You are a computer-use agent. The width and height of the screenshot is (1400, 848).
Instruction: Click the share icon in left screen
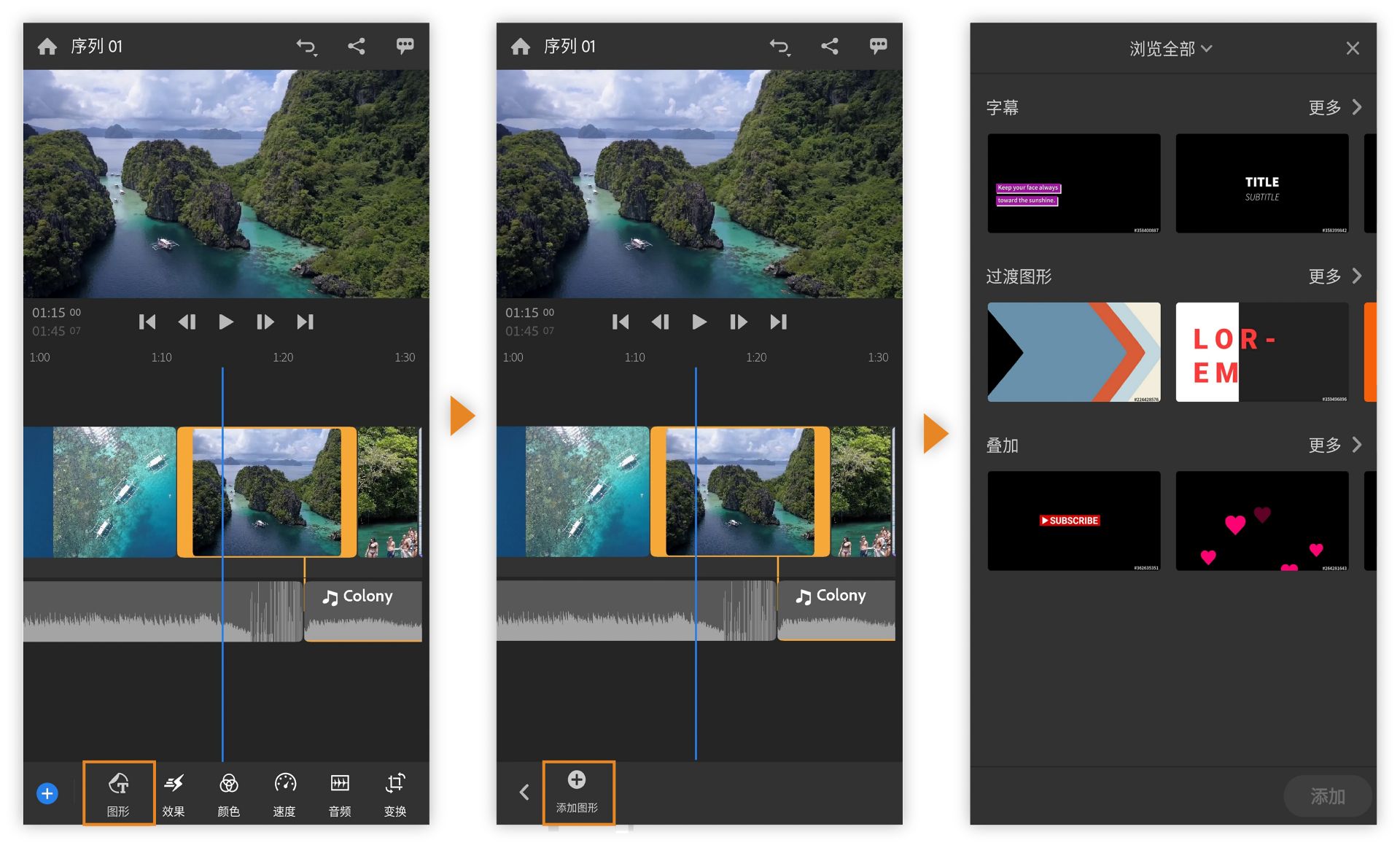(x=356, y=47)
